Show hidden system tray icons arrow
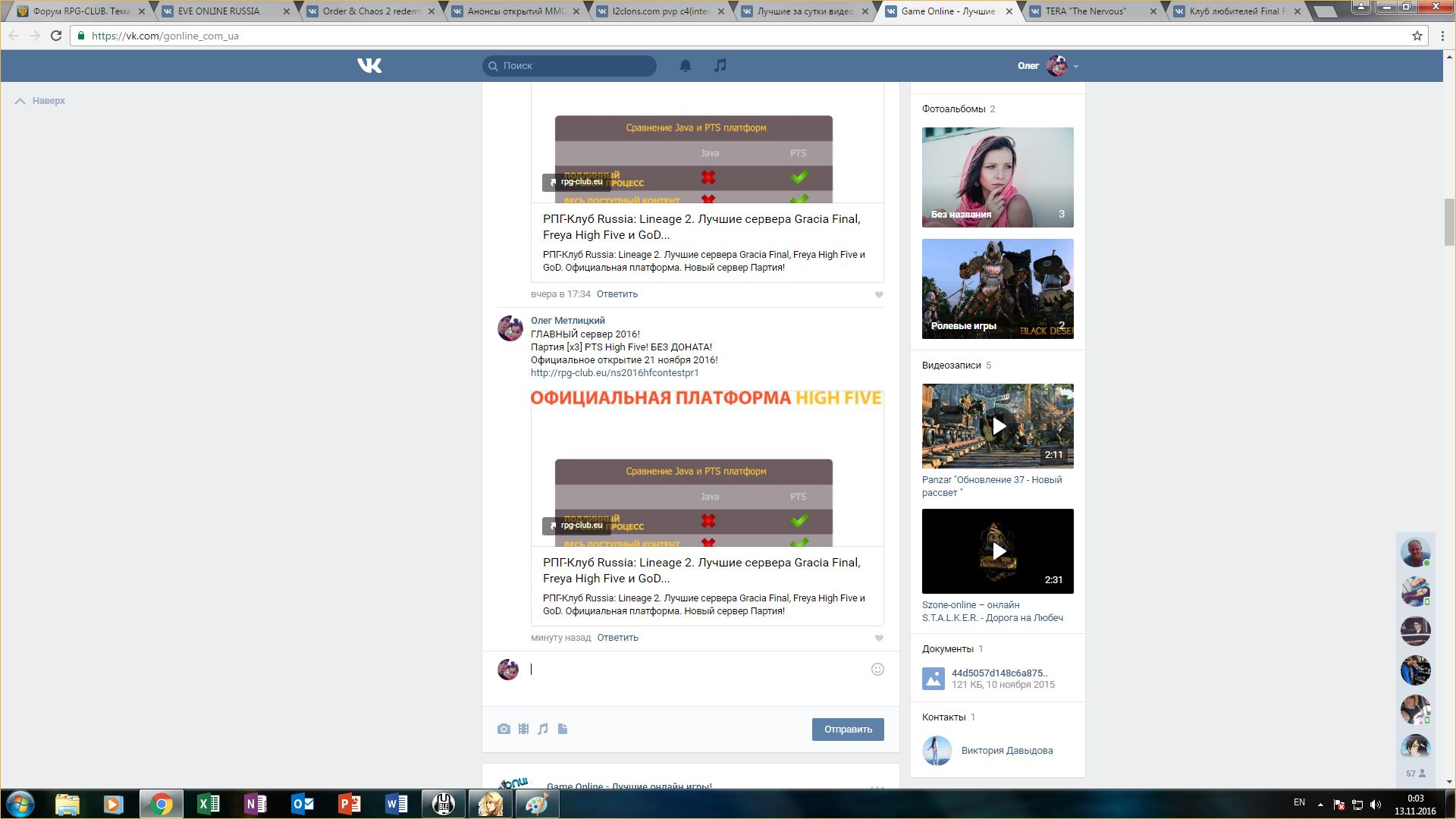This screenshot has height=819, width=1456. (1320, 805)
